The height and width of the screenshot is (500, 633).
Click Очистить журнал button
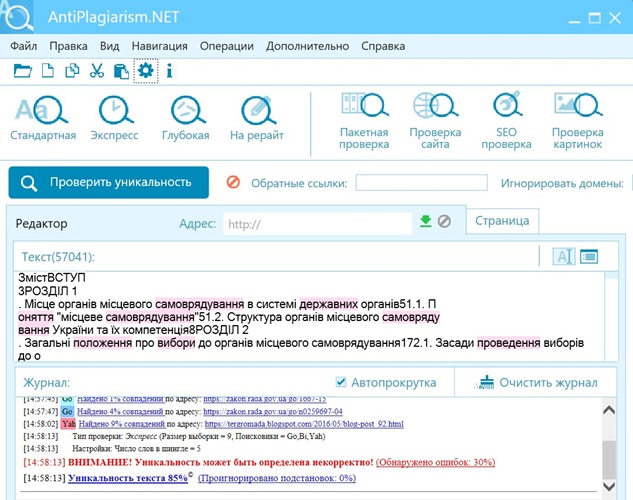coord(535,382)
